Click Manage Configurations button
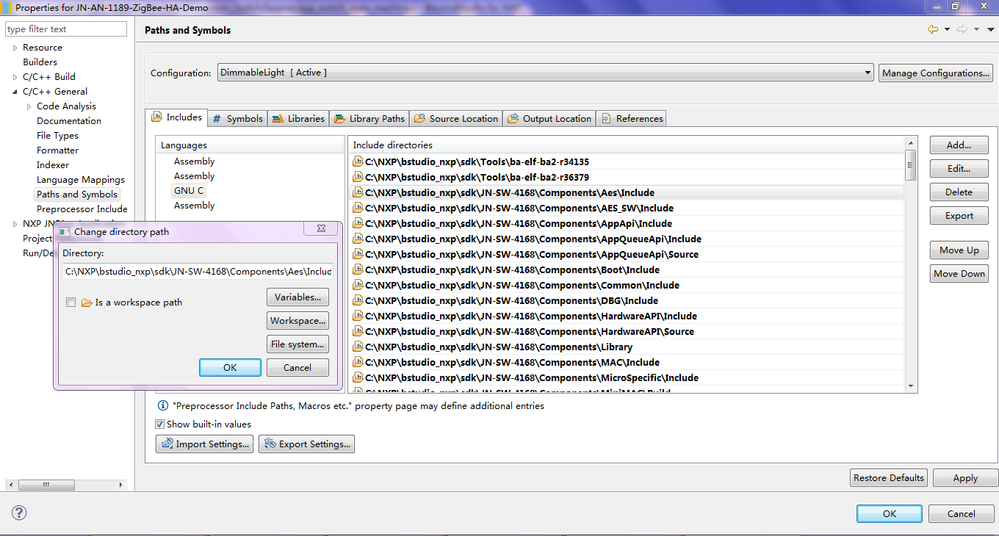Viewport: 999px width, 536px height. [x=935, y=73]
